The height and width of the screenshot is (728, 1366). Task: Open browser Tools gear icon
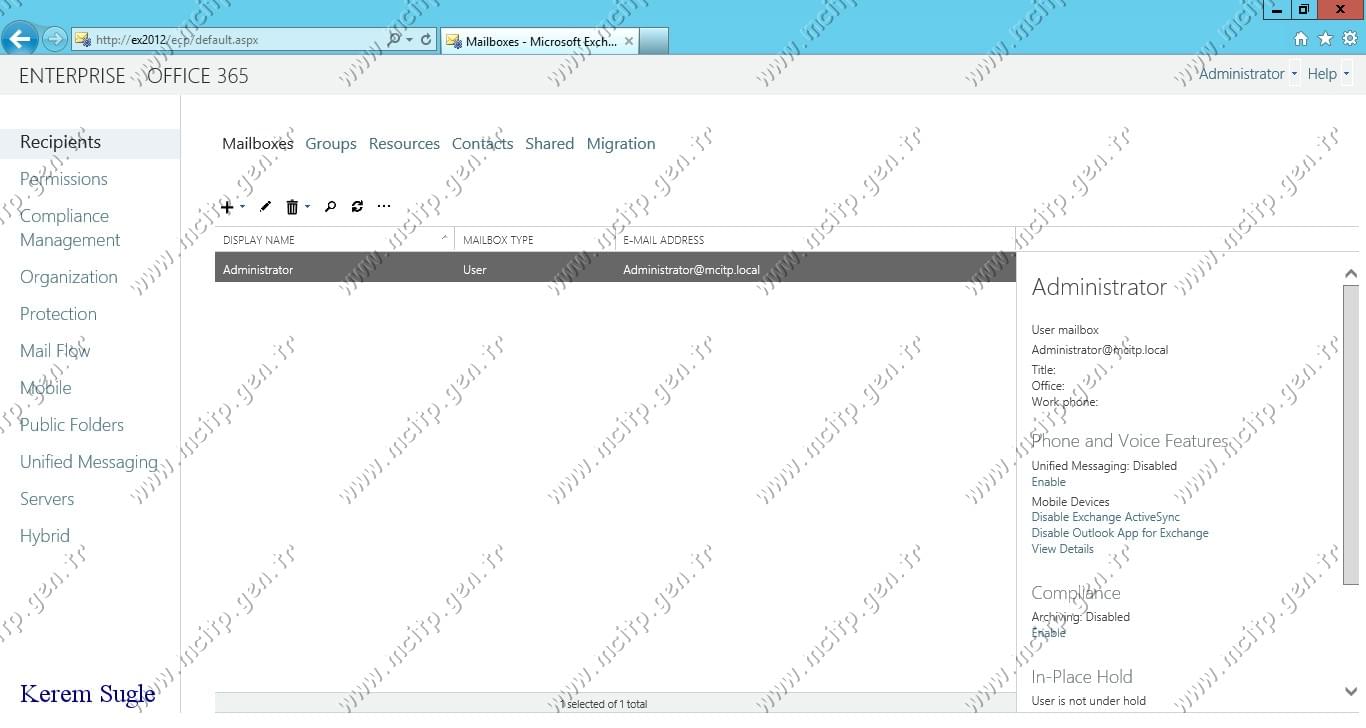click(x=1349, y=39)
